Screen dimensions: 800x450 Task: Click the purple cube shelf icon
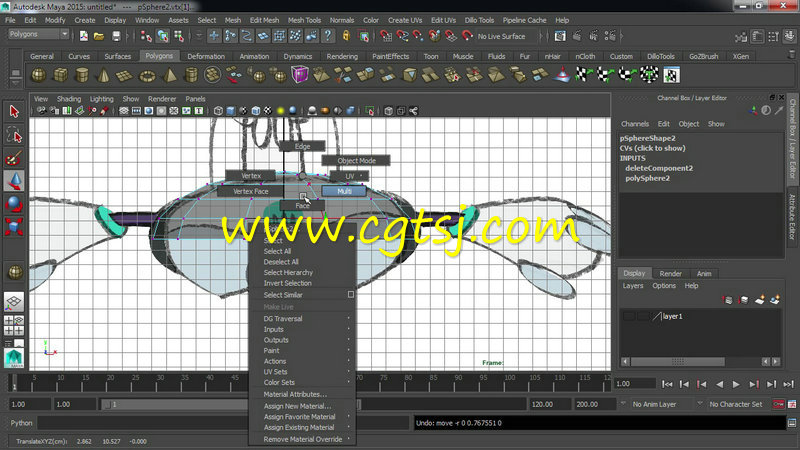[300, 75]
